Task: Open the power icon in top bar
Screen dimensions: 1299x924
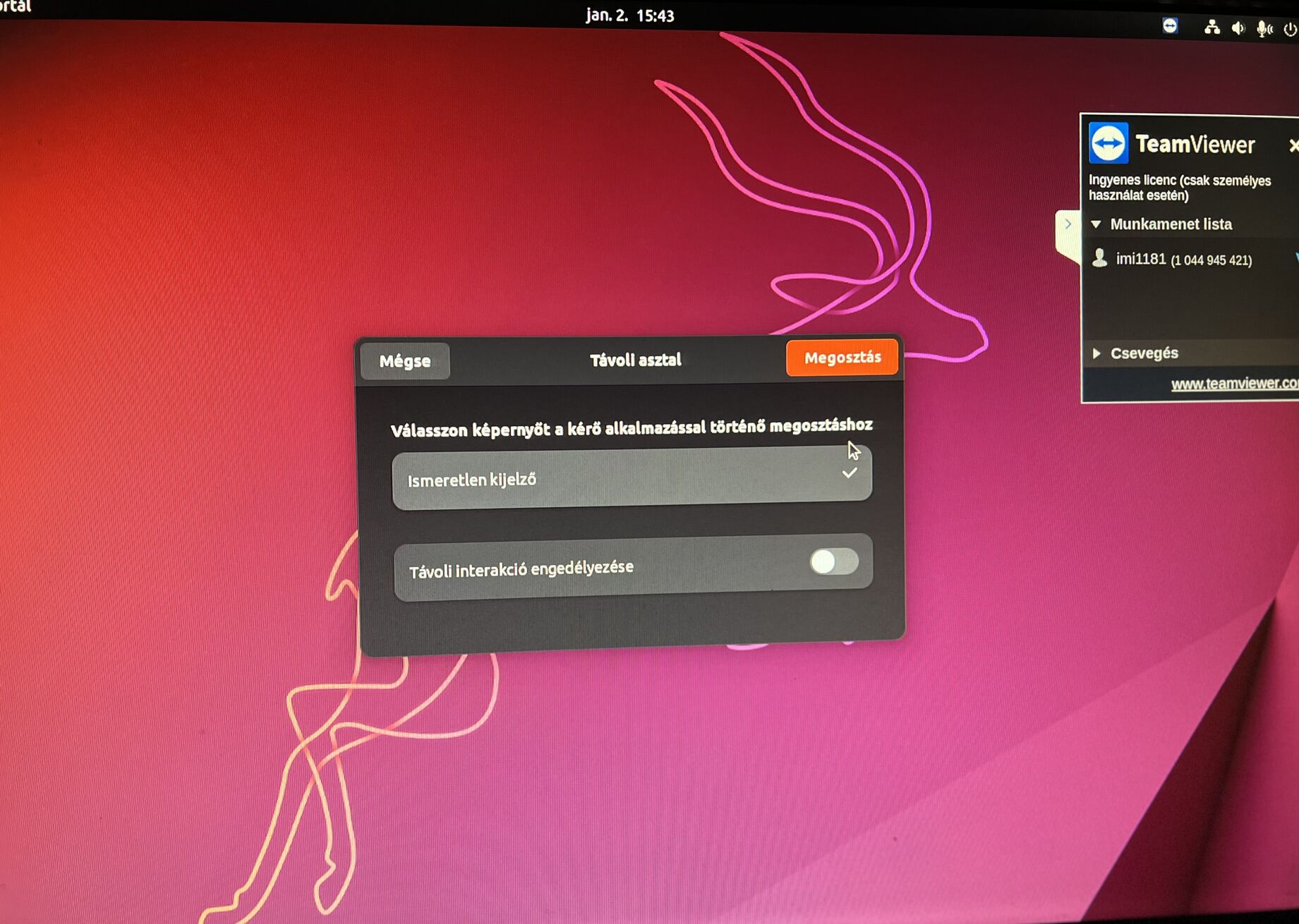Action: pos(1290,30)
